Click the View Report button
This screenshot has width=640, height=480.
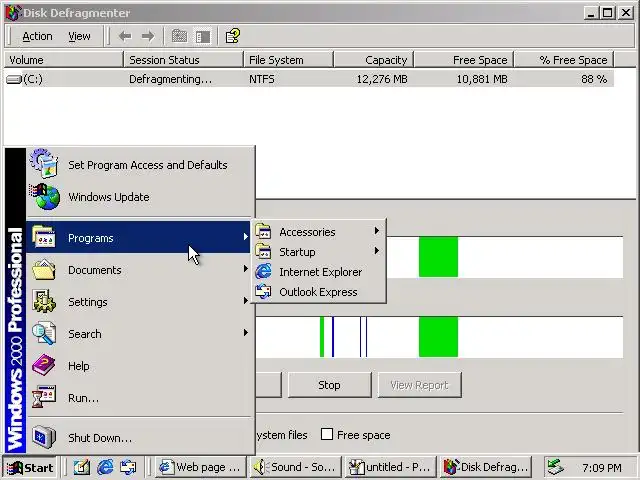click(x=419, y=384)
